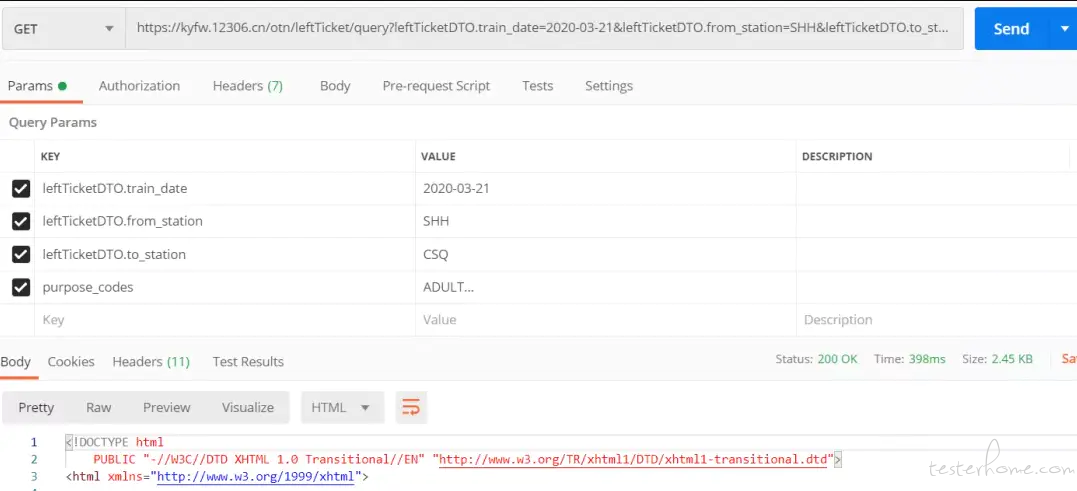Select the Visualize response view
The image size is (1077, 491).
(x=248, y=407)
